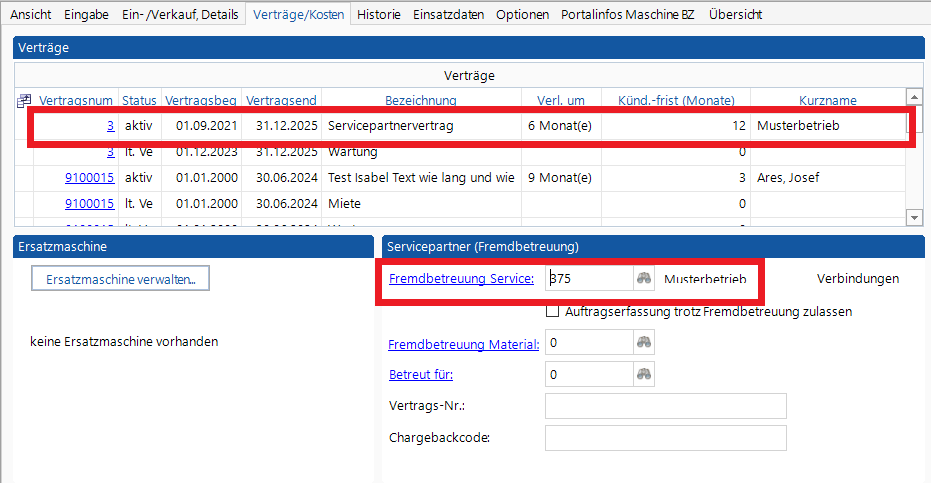Open contract 9100015 in the aktiv row
Image resolution: width=931 pixels, height=483 pixels.
pos(89,178)
